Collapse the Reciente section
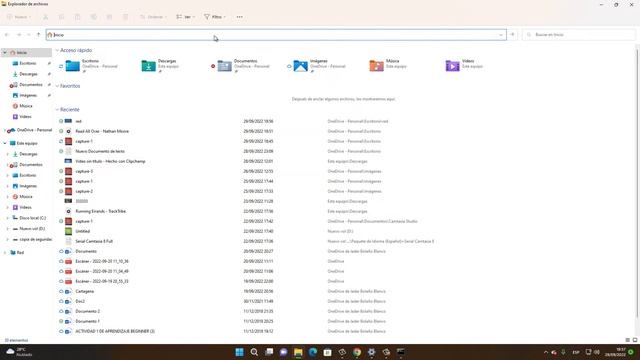The width and height of the screenshot is (640, 360). pyautogui.click(x=57, y=110)
